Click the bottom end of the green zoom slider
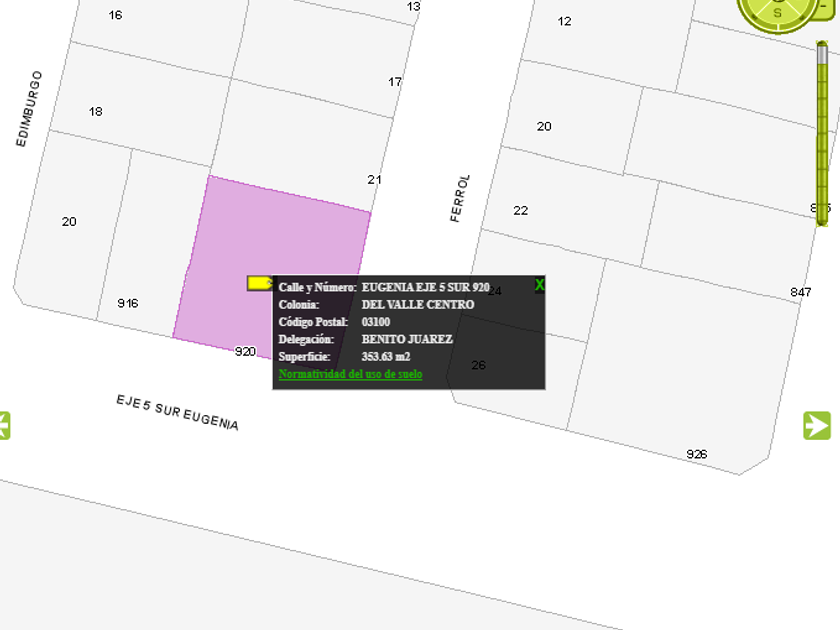The image size is (840, 630). [x=822, y=218]
